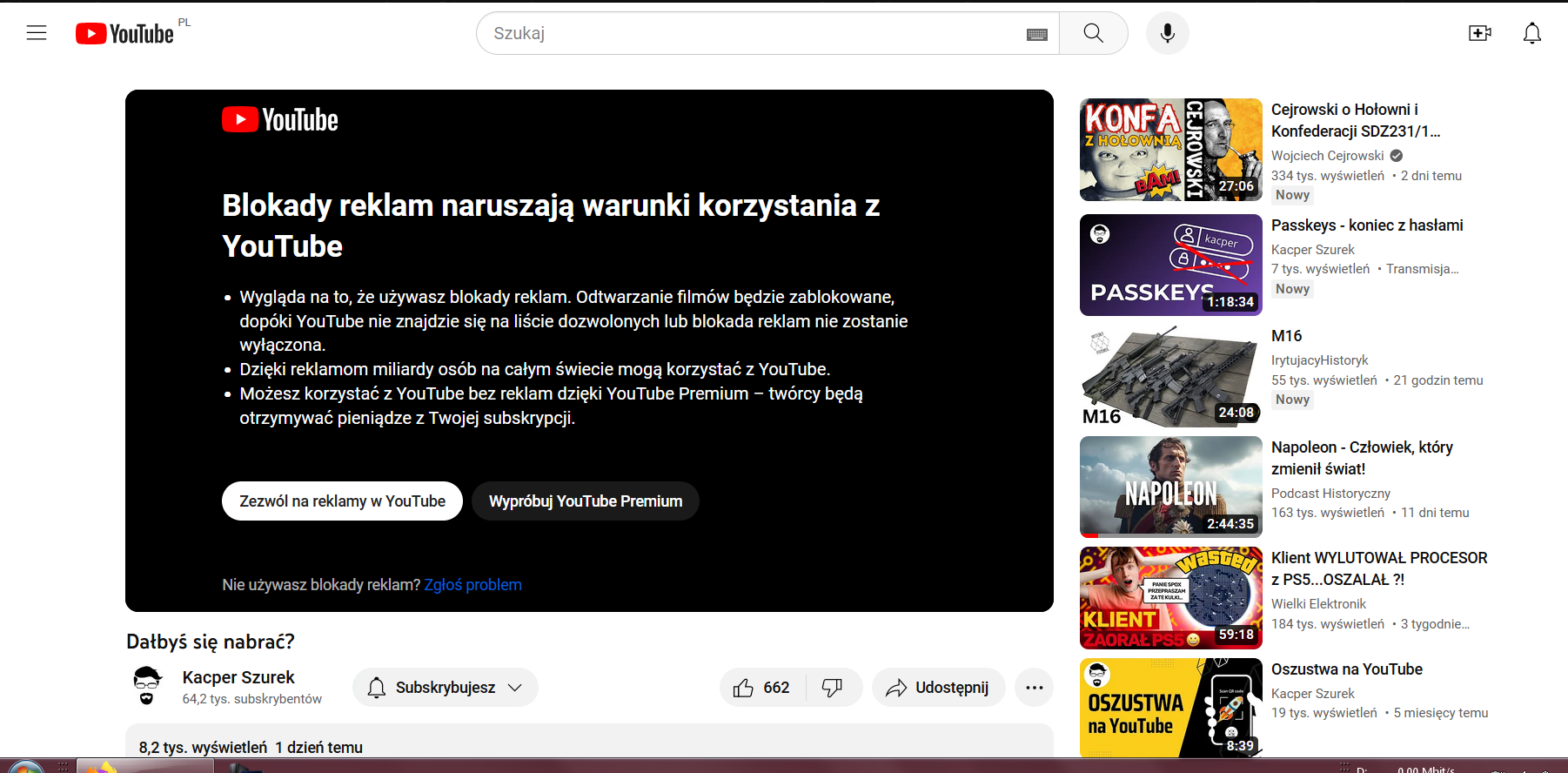Viewport: 1568px width, 773px height.
Task: Open the 'M16' video title
Action: (1287, 336)
